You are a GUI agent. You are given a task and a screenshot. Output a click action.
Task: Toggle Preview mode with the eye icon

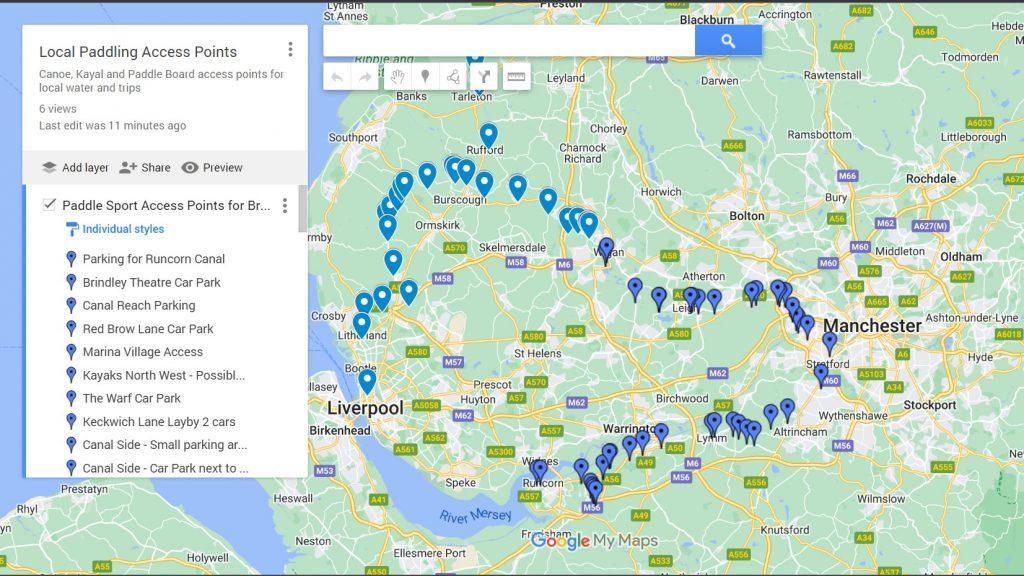(190, 167)
